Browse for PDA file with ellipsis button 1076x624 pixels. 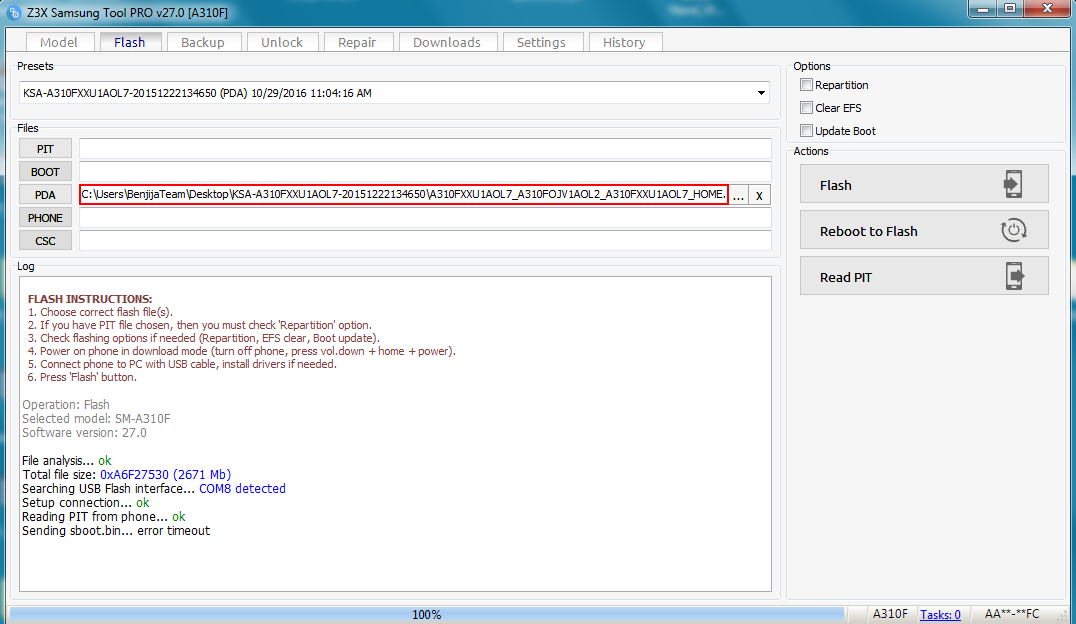point(738,196)
